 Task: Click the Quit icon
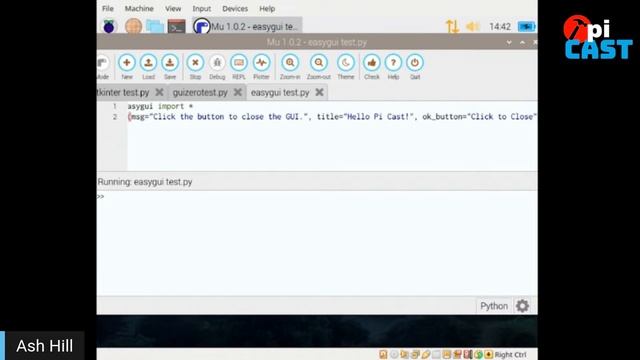point(415,63)
